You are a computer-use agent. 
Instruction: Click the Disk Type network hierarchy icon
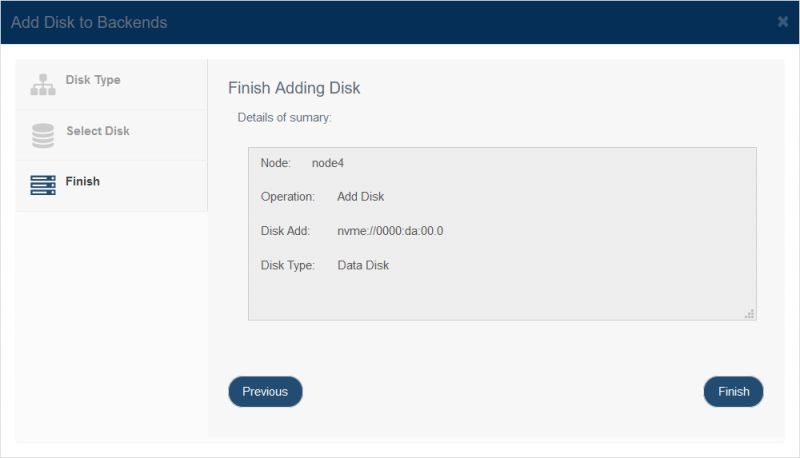43,85
